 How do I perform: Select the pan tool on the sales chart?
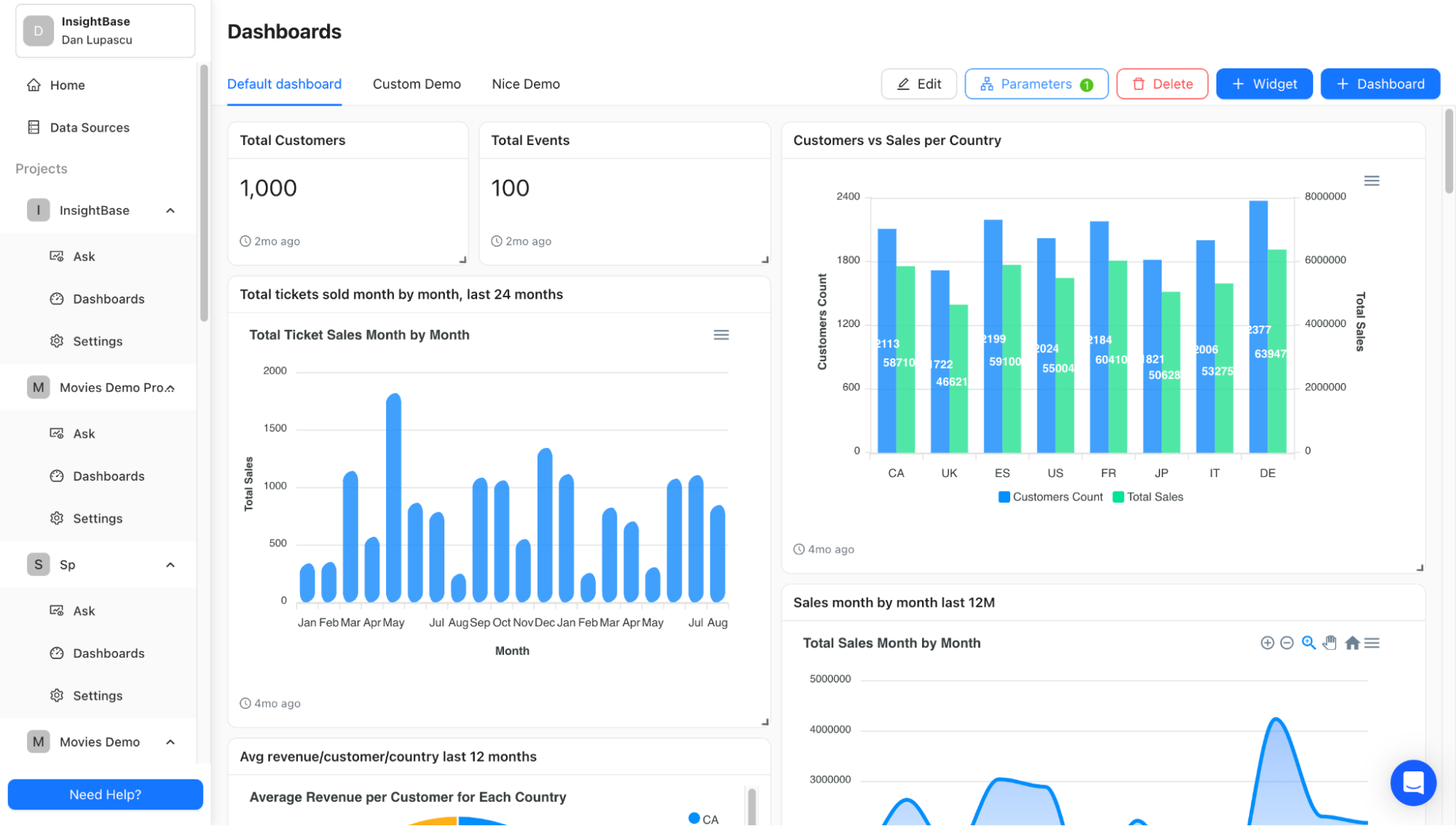click(1331, 642)
